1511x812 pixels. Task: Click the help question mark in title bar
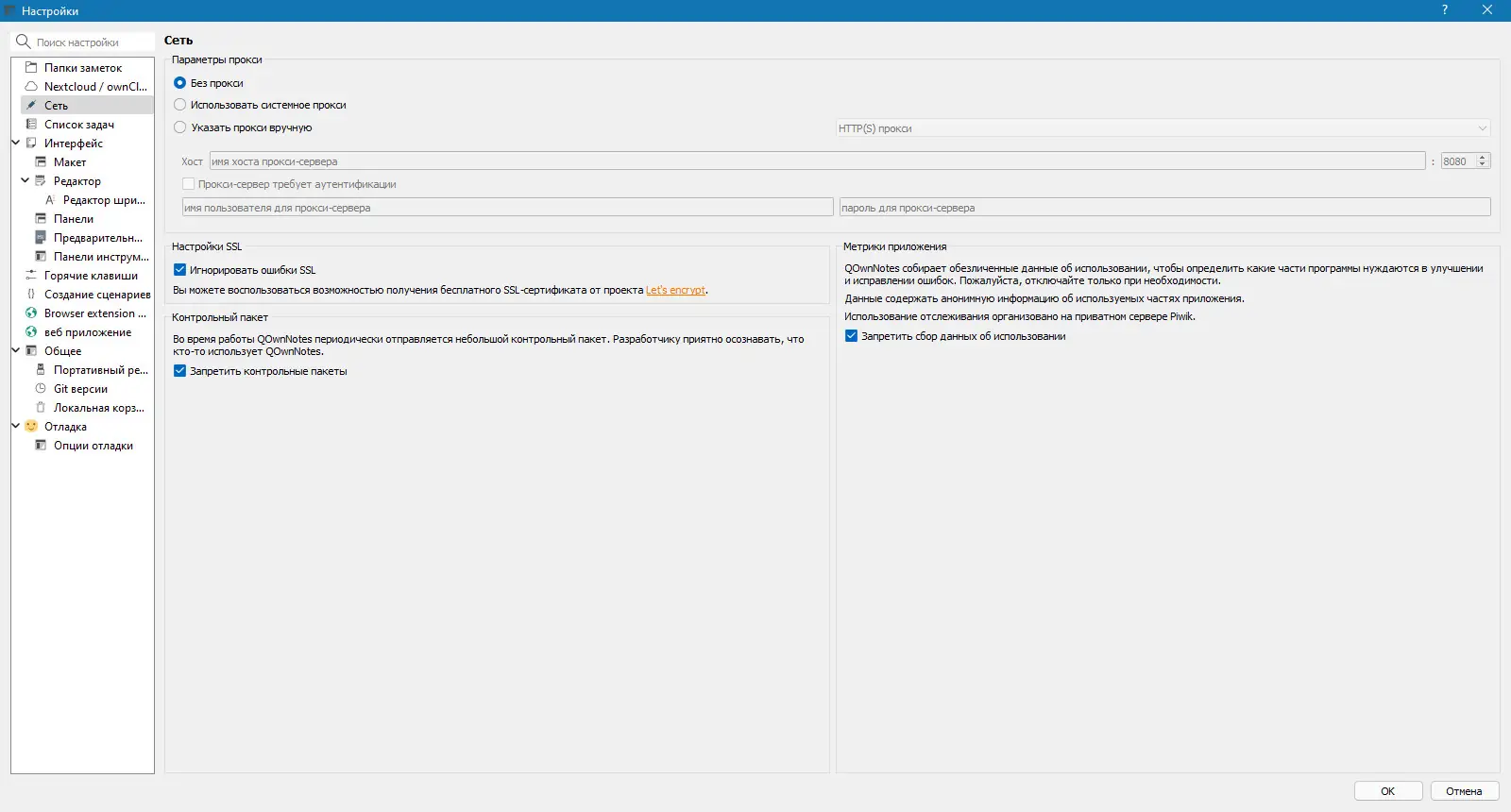coord(1445,10)
